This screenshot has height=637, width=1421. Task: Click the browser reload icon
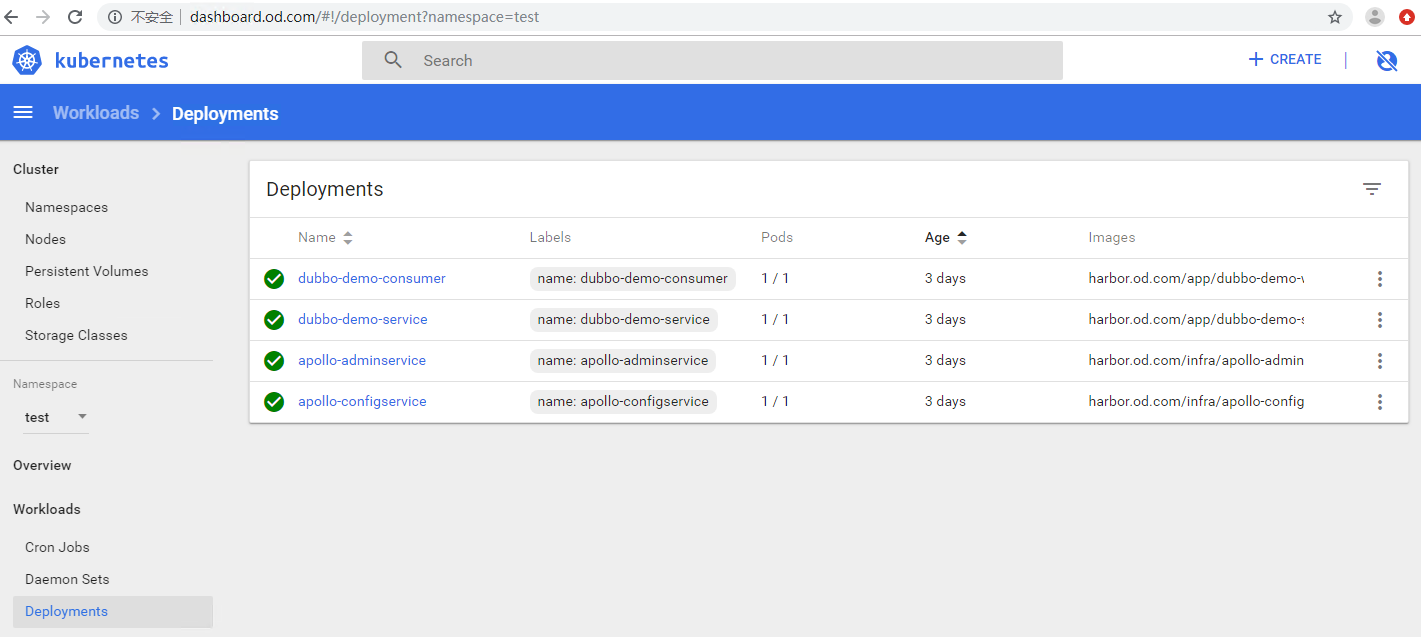coord(75,17)
